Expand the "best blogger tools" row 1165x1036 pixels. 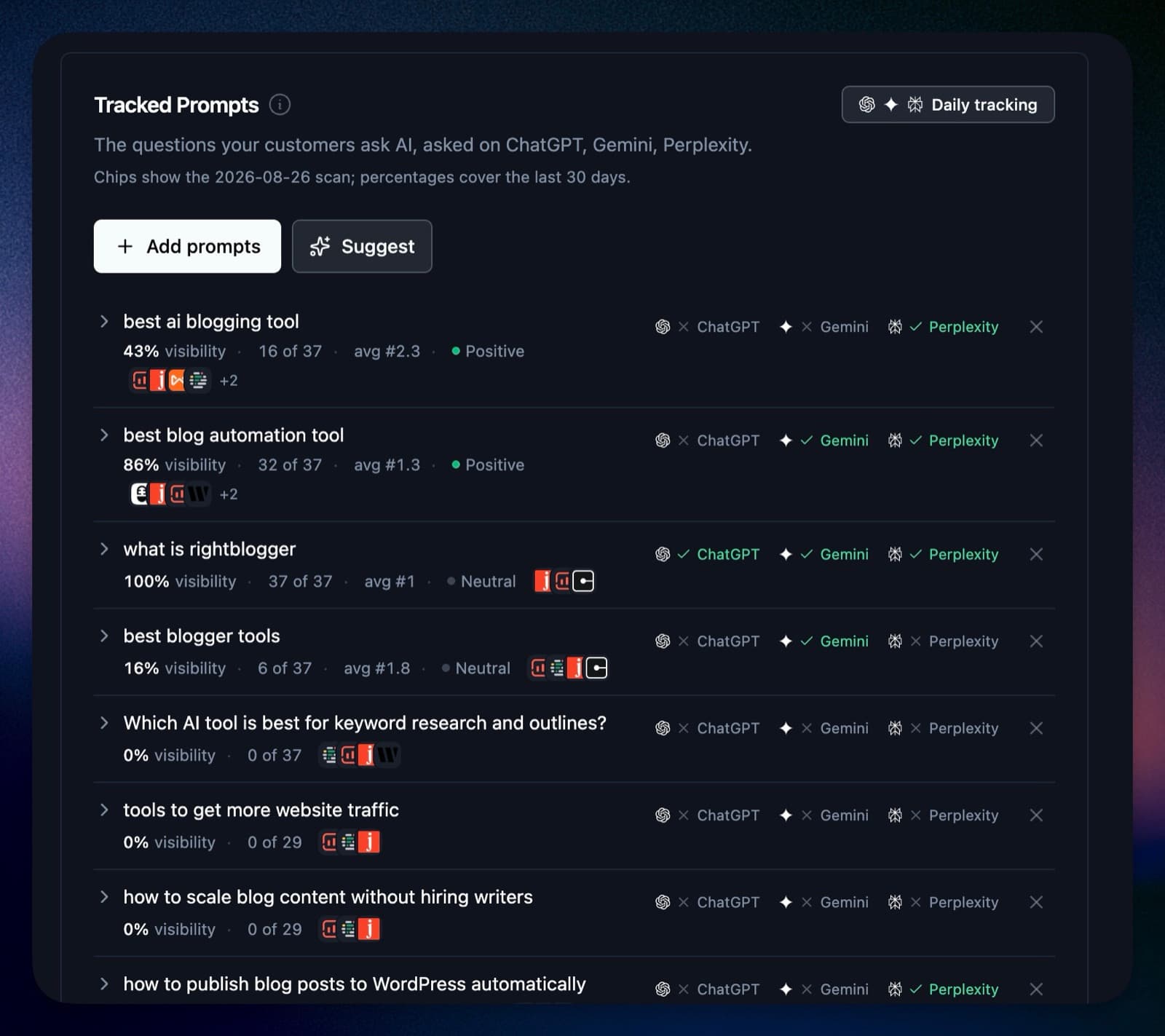coord(104,636)
